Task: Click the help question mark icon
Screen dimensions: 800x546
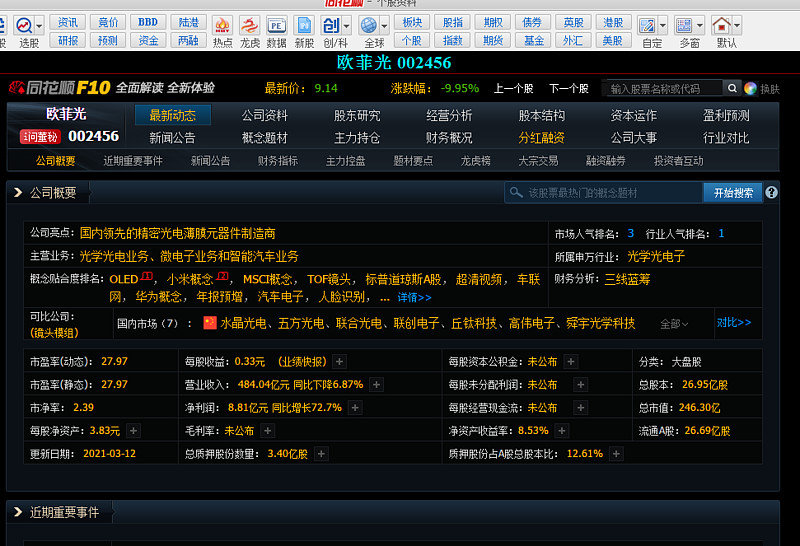Action: (771, 192)
